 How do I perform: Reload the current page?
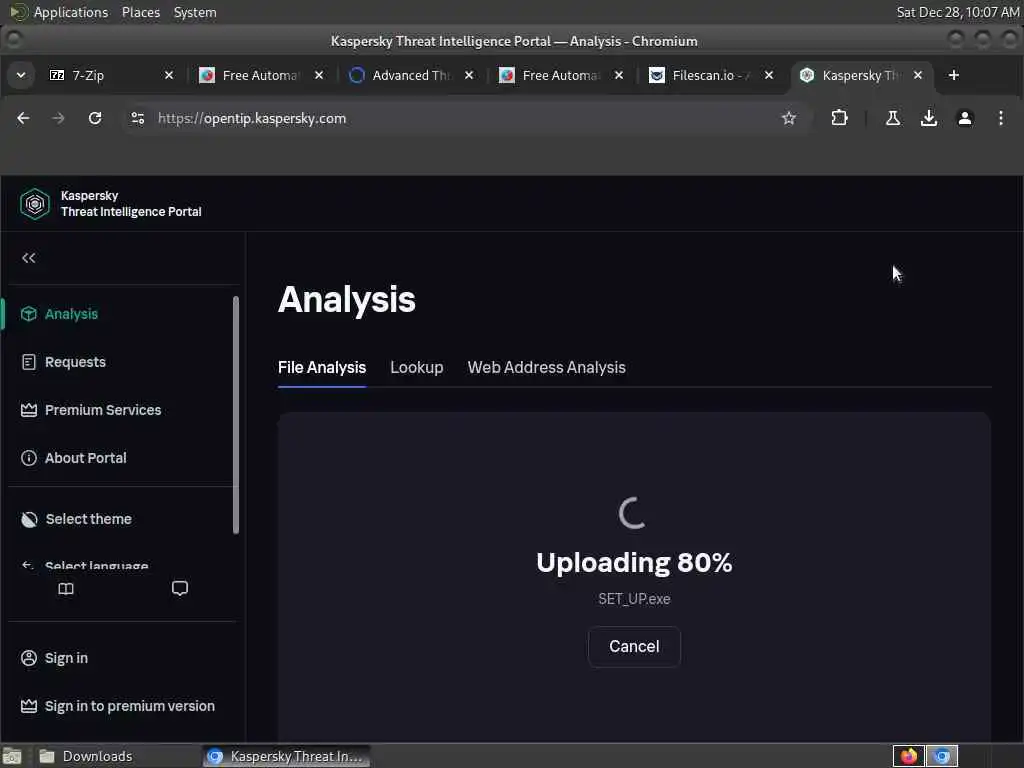(x=95, y=118)
